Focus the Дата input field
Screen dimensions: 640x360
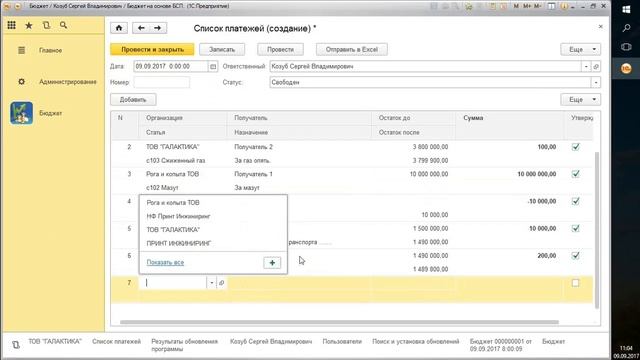point(171,66)
